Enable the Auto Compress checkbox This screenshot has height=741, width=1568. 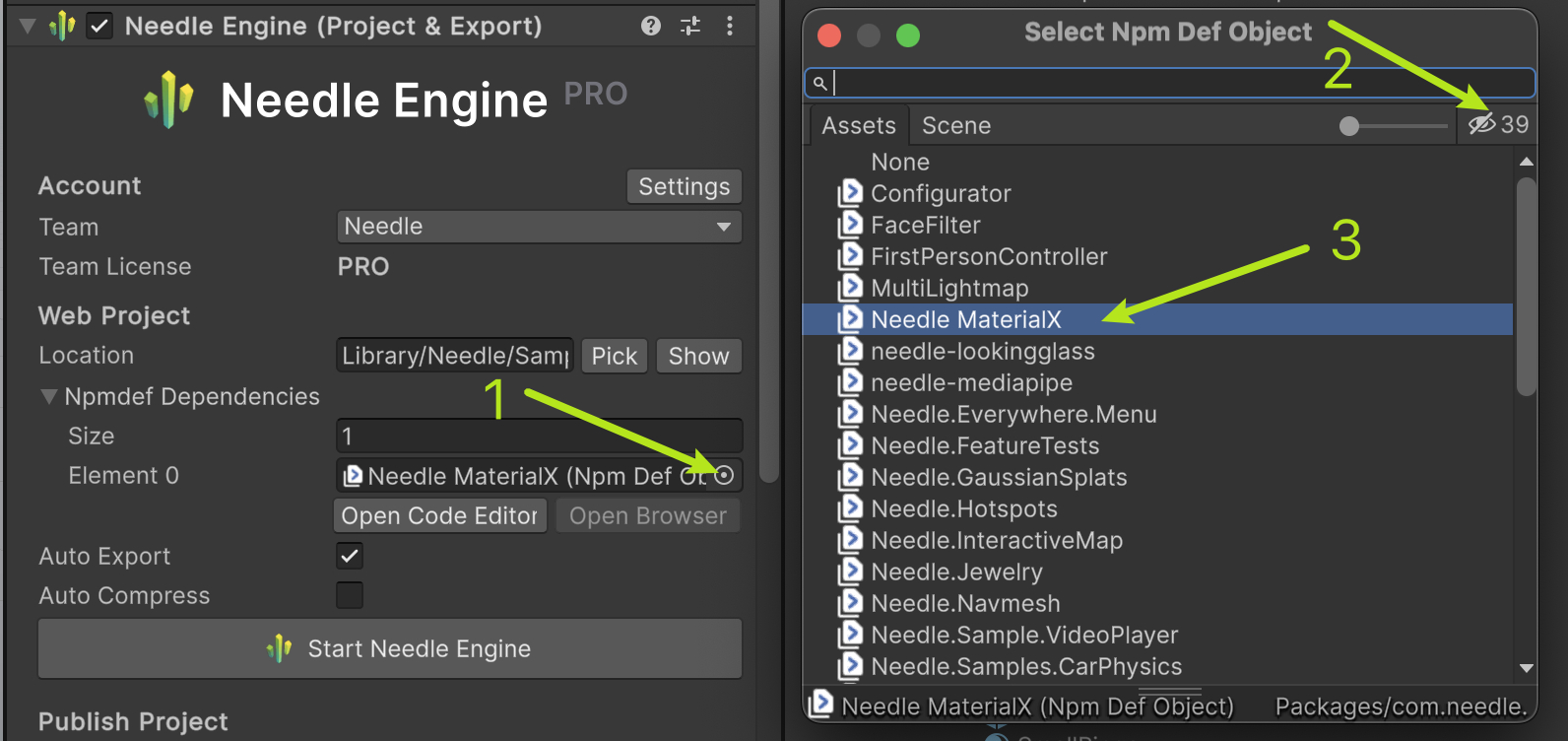350,595
